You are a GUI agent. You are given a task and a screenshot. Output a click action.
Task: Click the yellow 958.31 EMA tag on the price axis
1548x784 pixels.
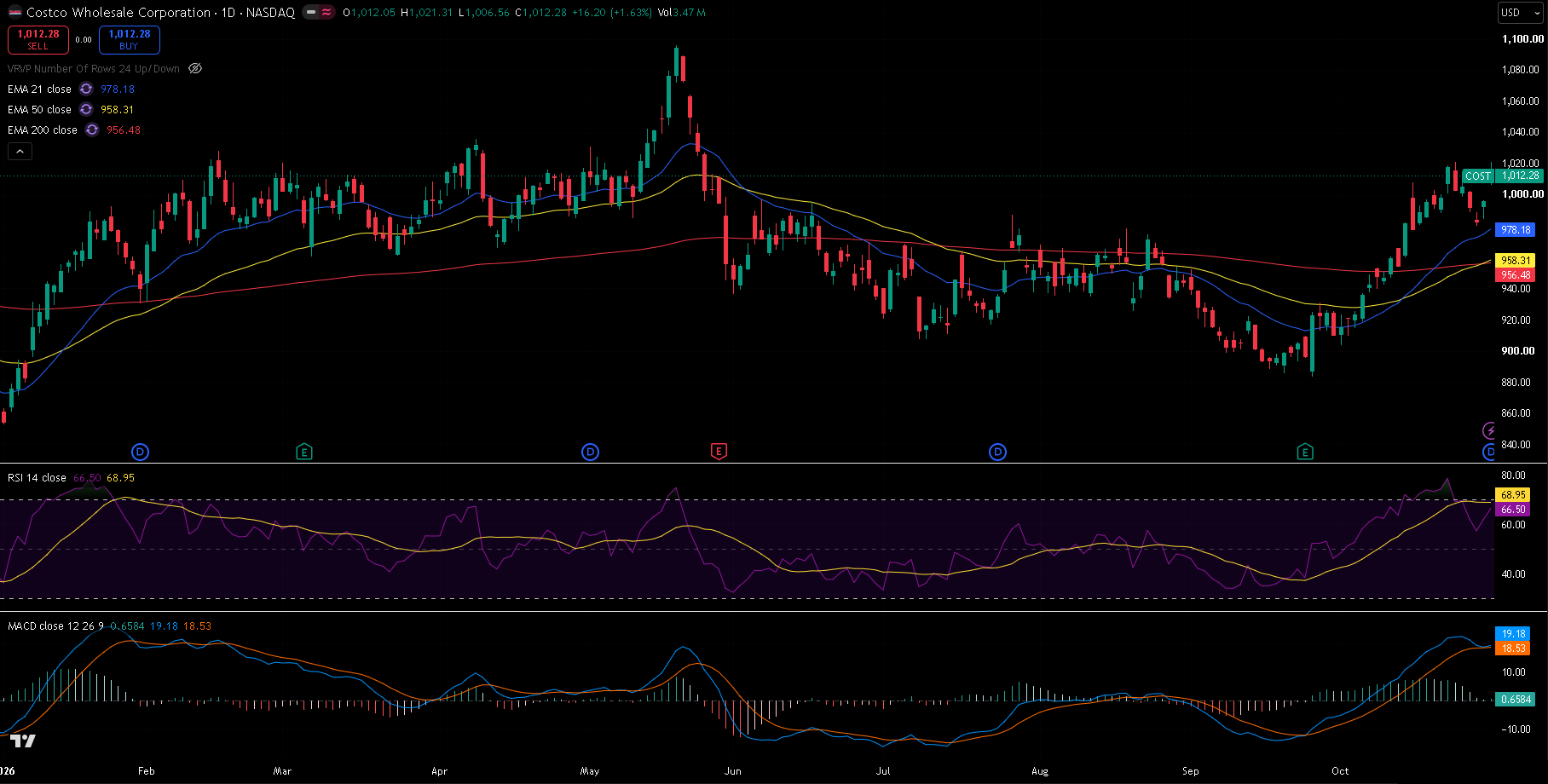[x=1516, y=260]
